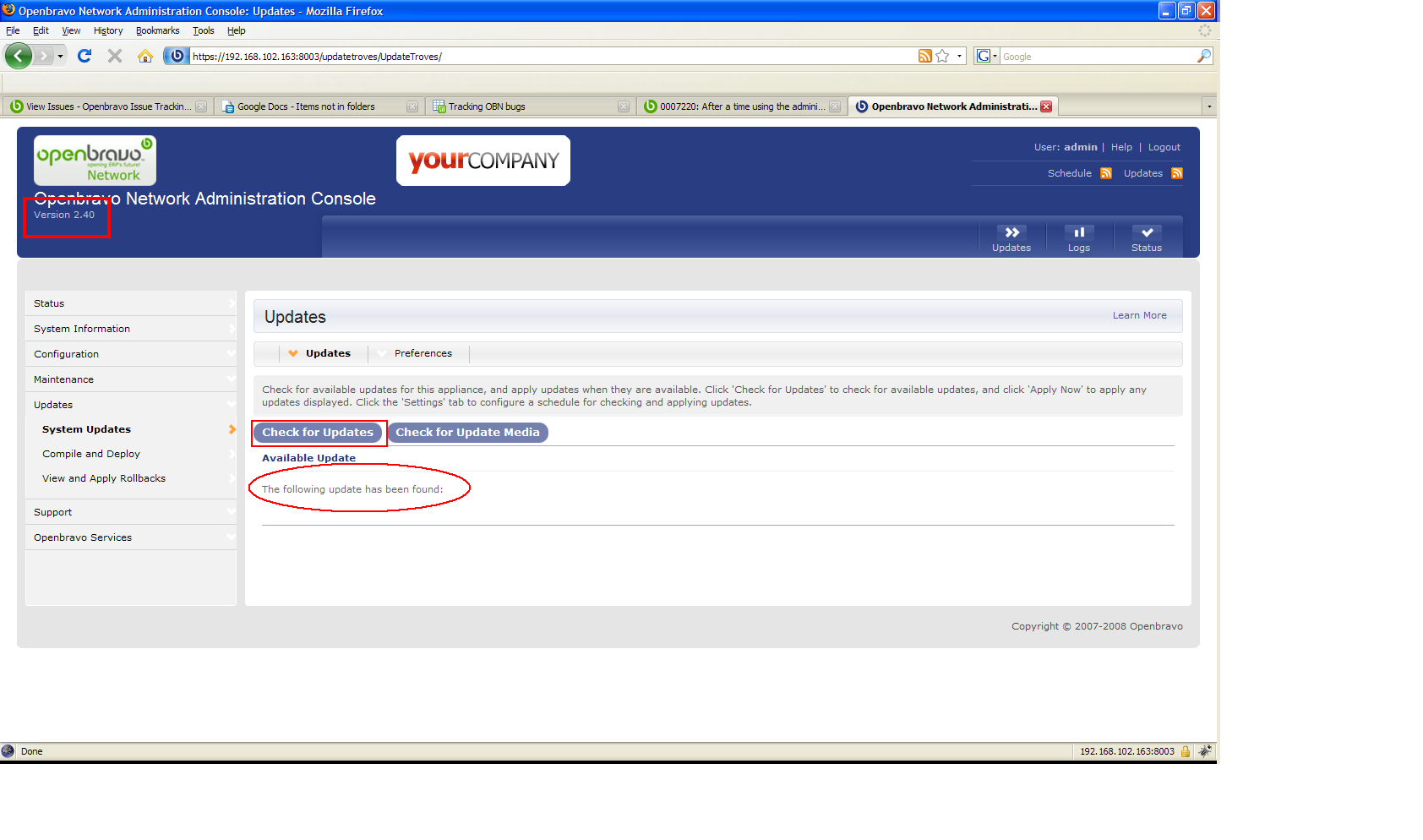1423x840 pixels.
Task: Click the Updates feed link in header
Action: [x=1142, y=173]
